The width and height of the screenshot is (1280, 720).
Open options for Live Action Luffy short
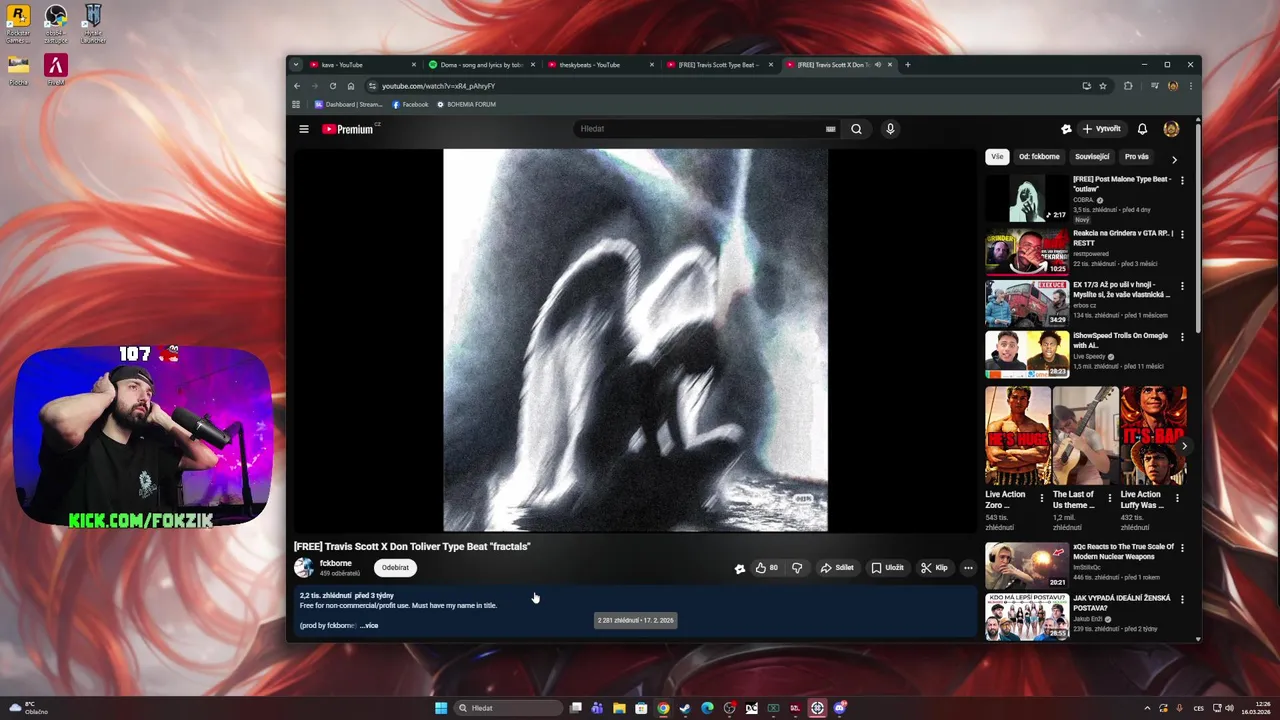click(1177, 497)
